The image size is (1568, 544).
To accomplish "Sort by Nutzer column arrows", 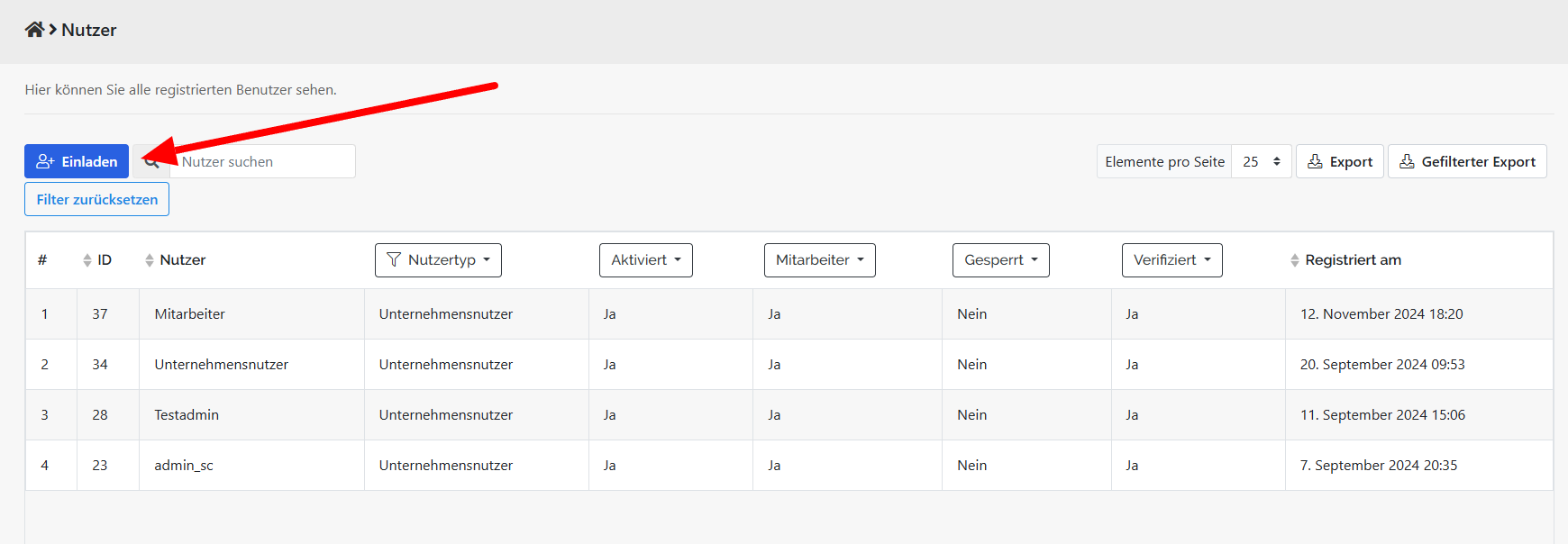I will coord(150,260).
